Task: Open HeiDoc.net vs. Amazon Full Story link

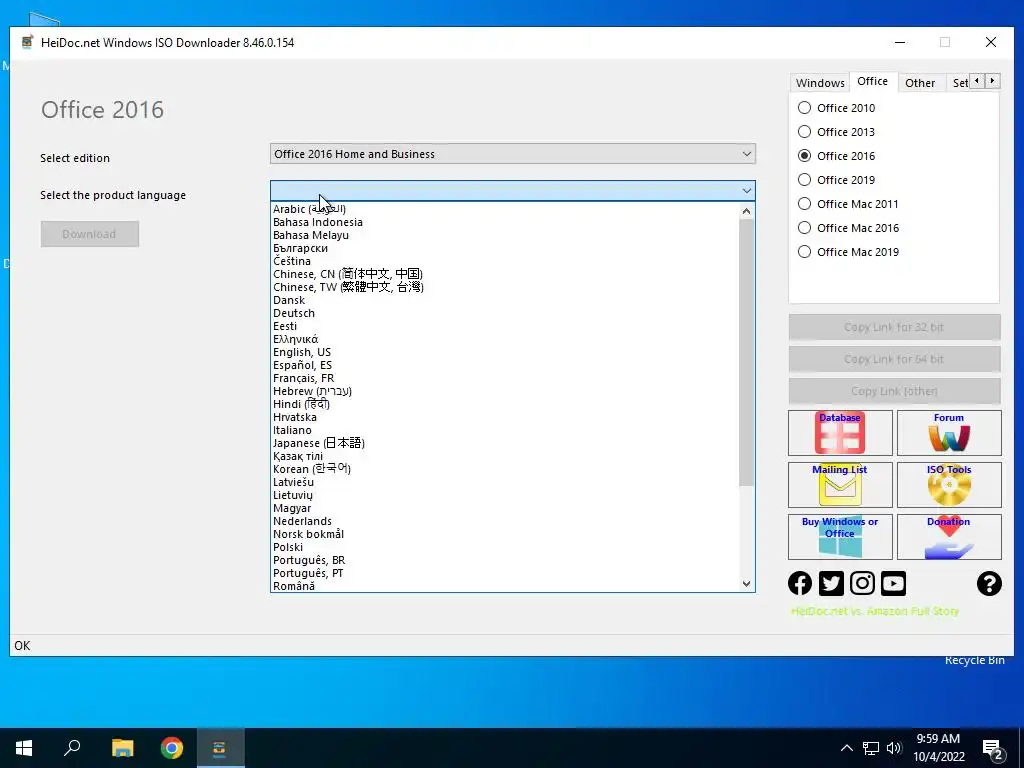Action: point(874,611)
